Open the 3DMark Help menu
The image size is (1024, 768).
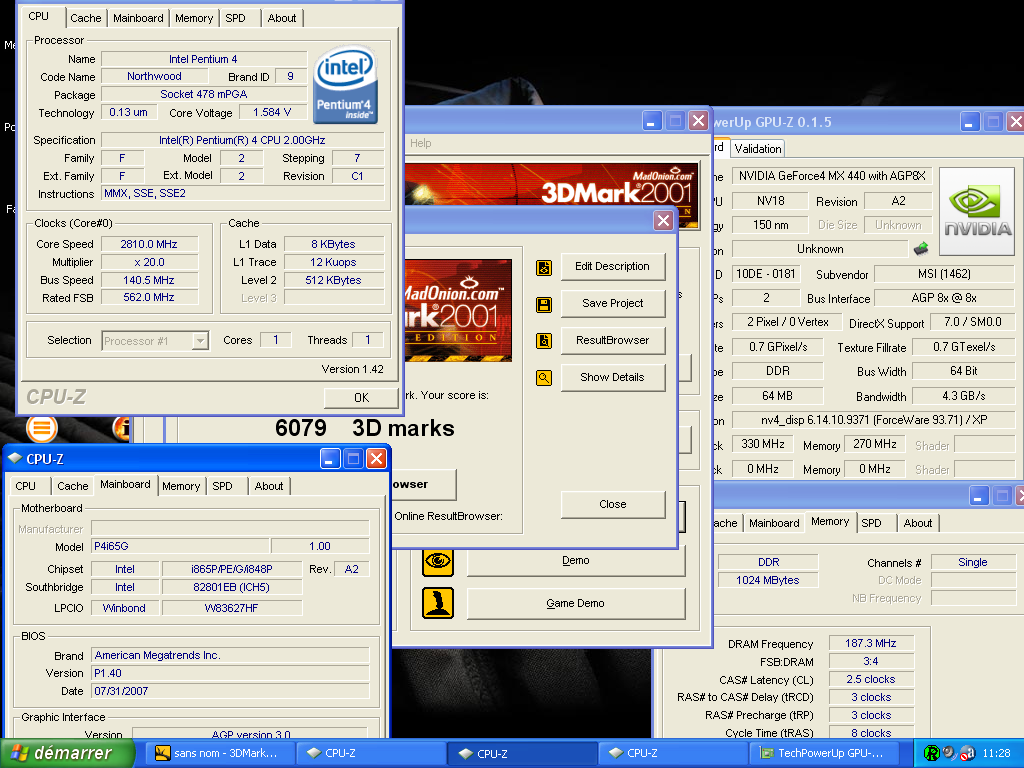(421, 143)
